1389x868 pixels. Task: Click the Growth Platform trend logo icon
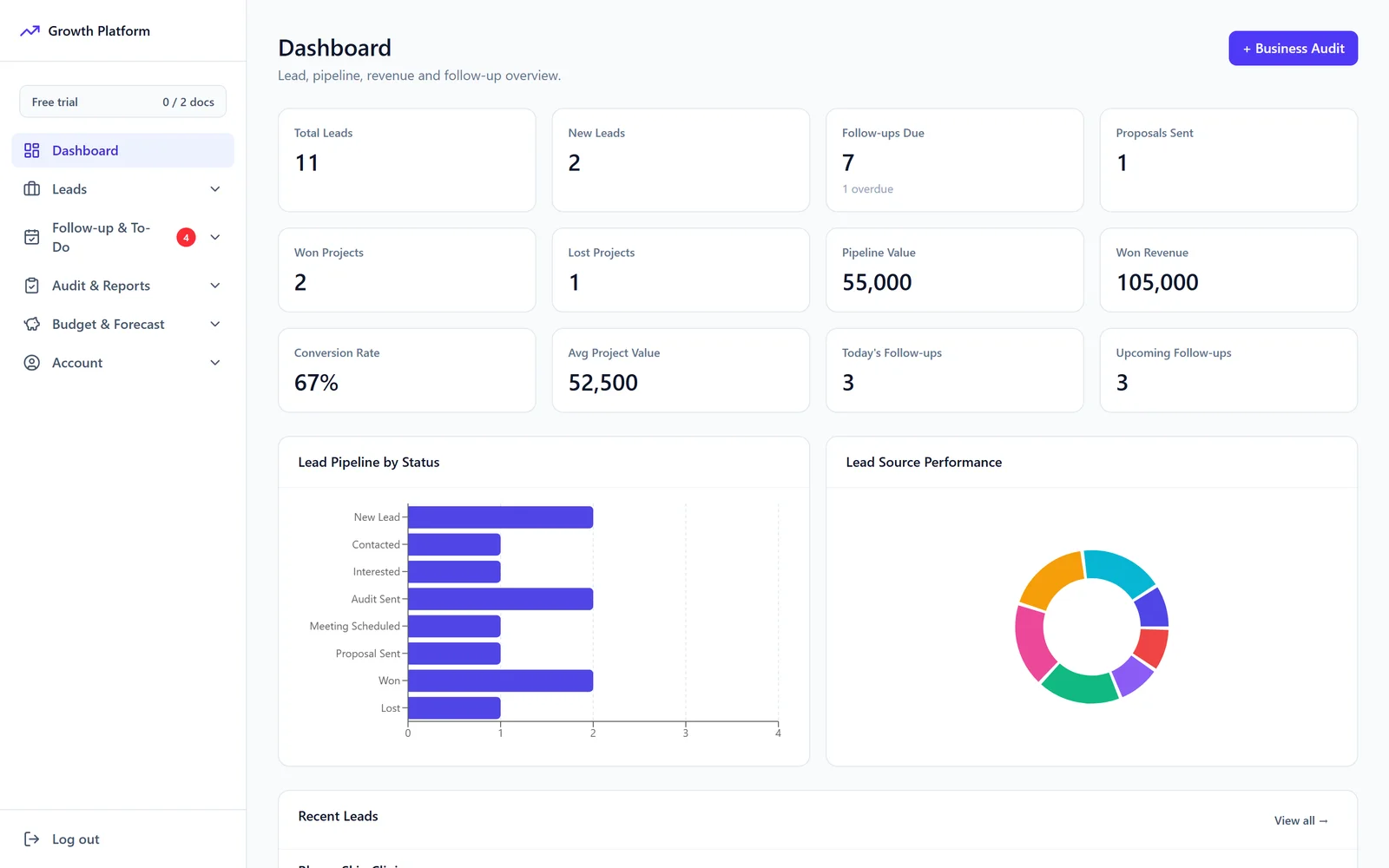coord(30,31)
